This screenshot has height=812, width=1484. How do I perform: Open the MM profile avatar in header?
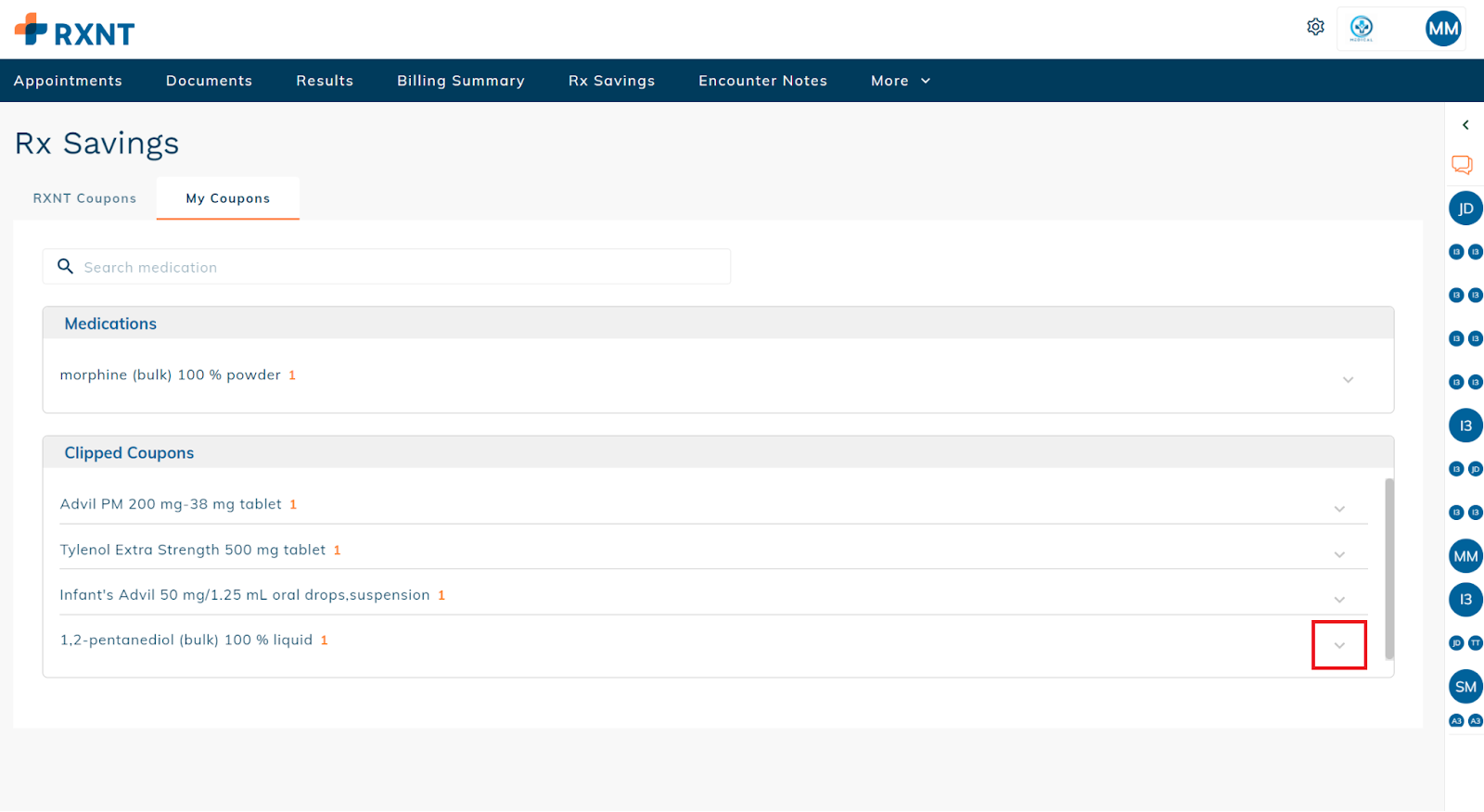point(1443,29)
